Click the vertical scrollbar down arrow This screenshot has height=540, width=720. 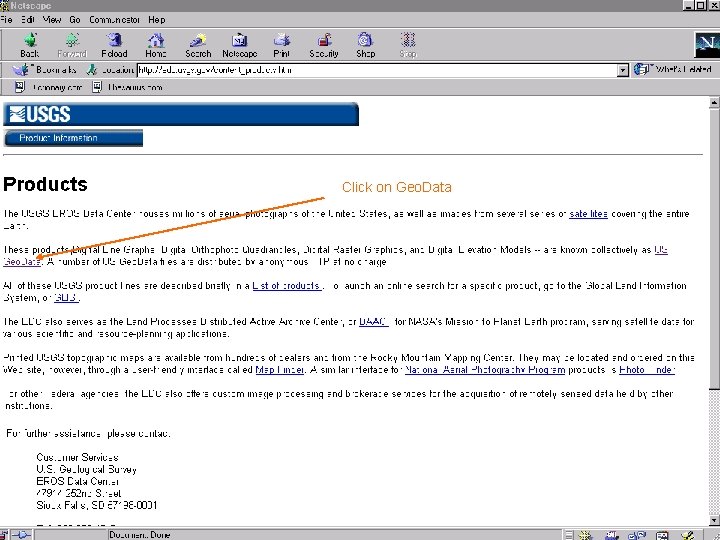click(x=714, y=520)
